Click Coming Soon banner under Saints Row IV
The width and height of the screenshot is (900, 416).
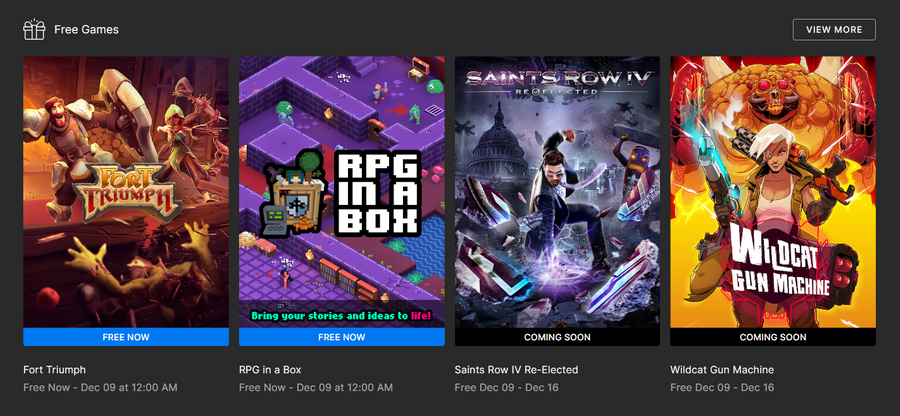pos(557,337)
